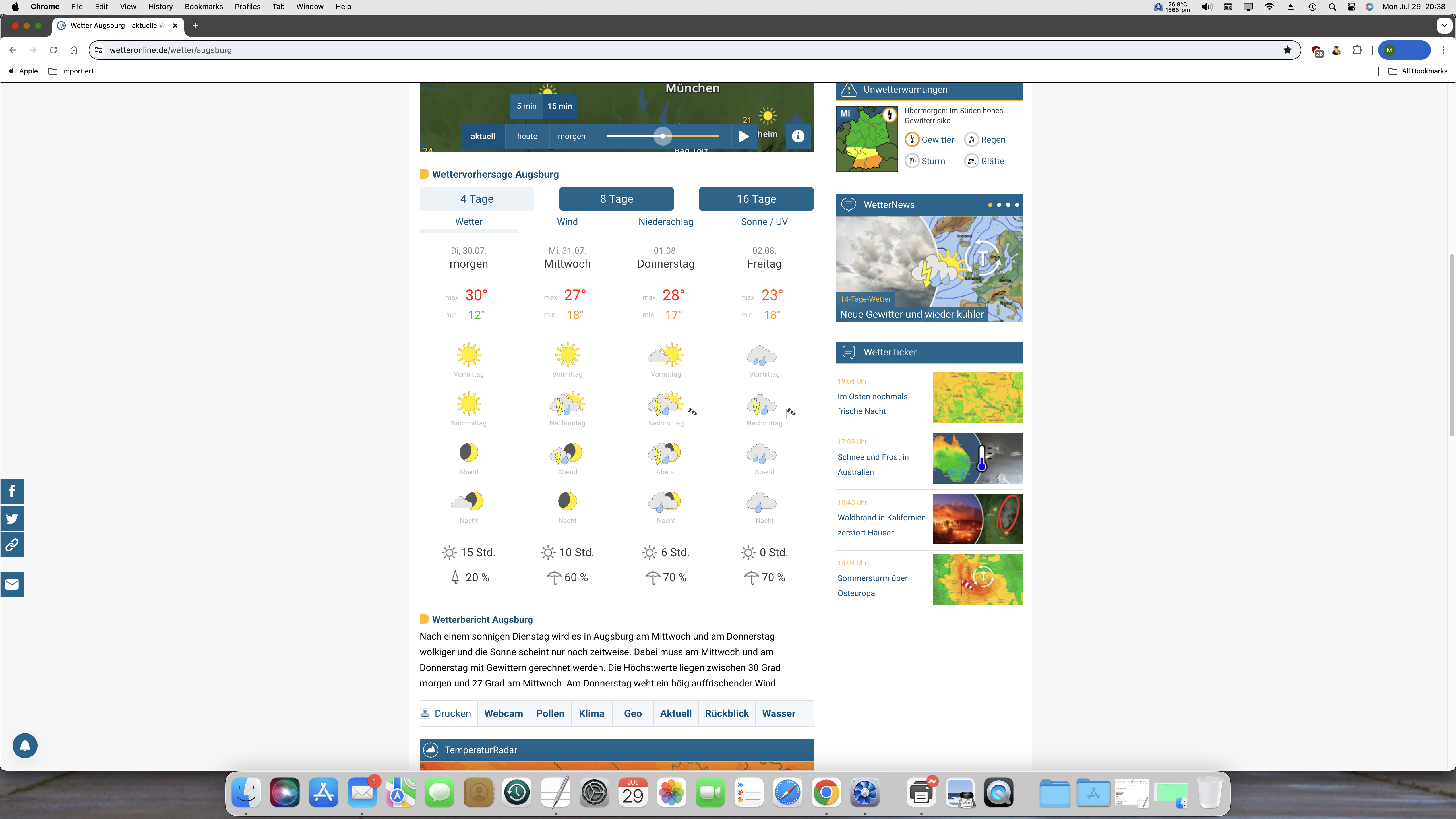Screen dimensions: 1456x819
Task: Share page on Twitter
Action: [x=12, y=518]
